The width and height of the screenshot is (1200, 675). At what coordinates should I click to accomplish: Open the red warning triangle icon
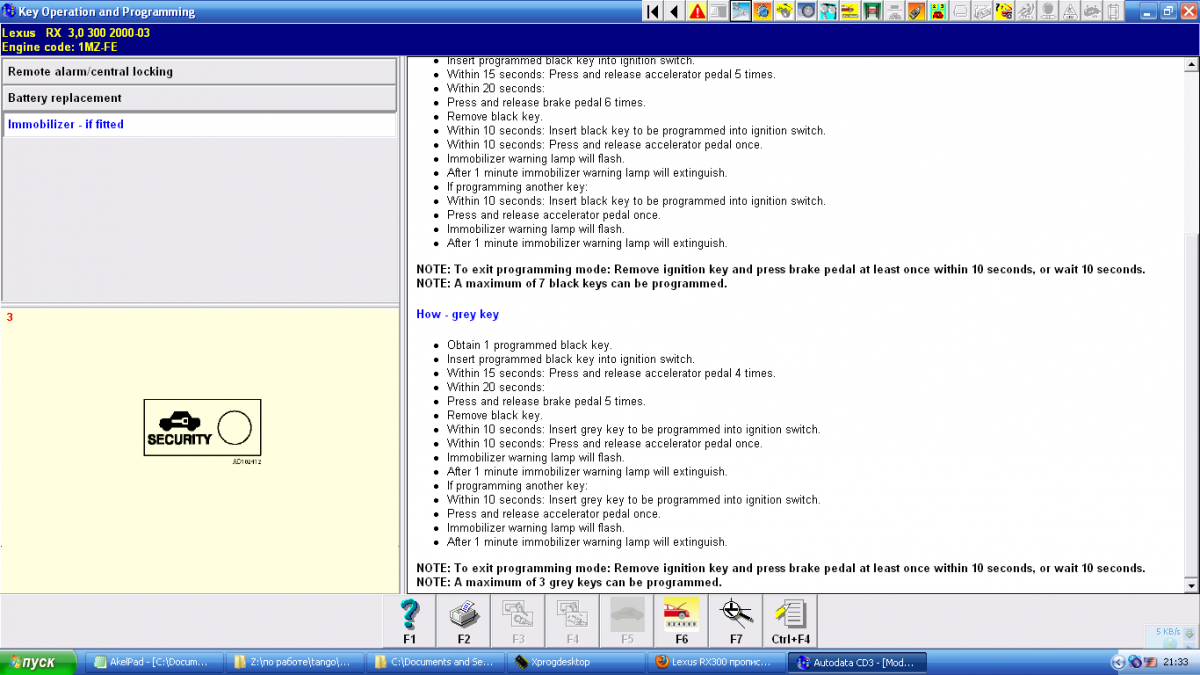pos(697,11)
